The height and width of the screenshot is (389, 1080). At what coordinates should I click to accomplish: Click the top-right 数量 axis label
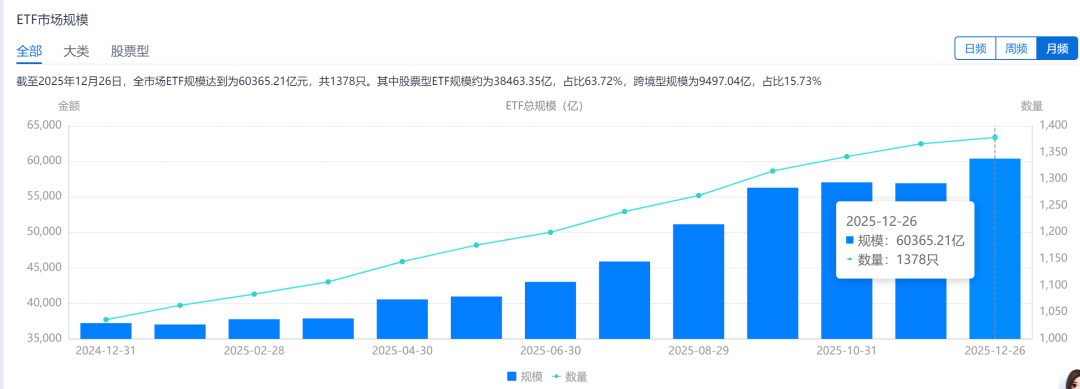(x=1032, y=106)
